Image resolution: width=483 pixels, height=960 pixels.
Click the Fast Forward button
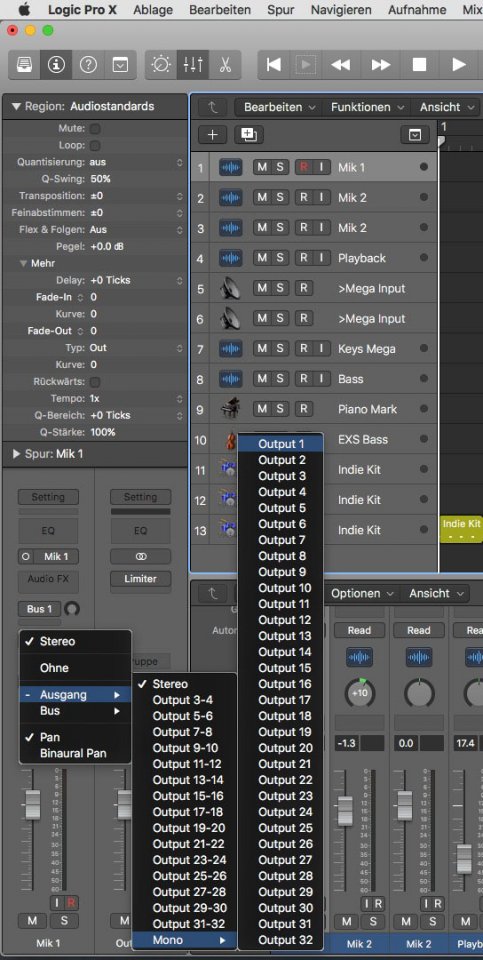pos(380,65)
